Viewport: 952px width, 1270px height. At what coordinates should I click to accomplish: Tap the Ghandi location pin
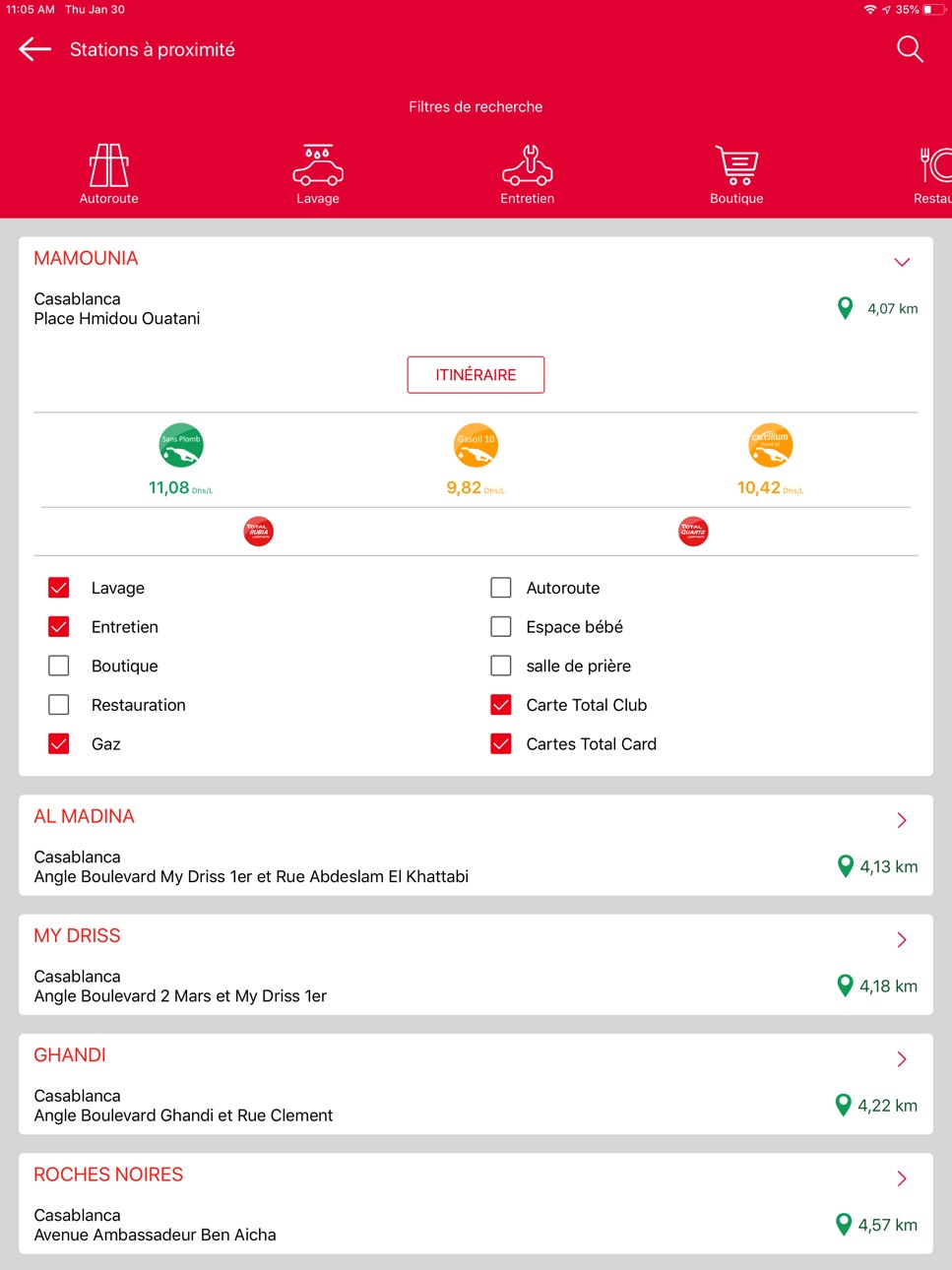[x=844, y=1106]
